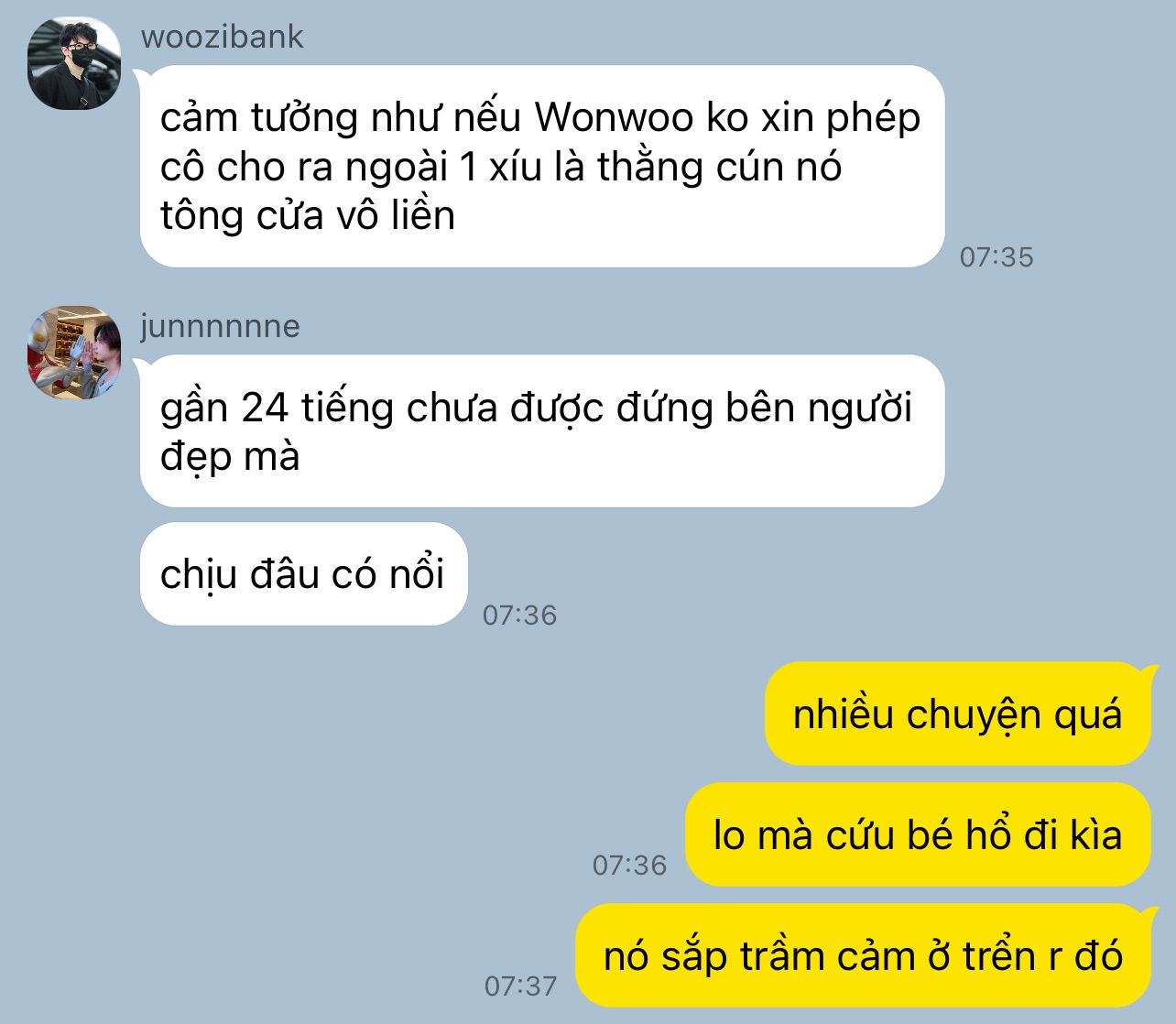Click the 07:35 timestamp
The width and height of the screenshot is (1176, 1024).
[x=996, y=256]
